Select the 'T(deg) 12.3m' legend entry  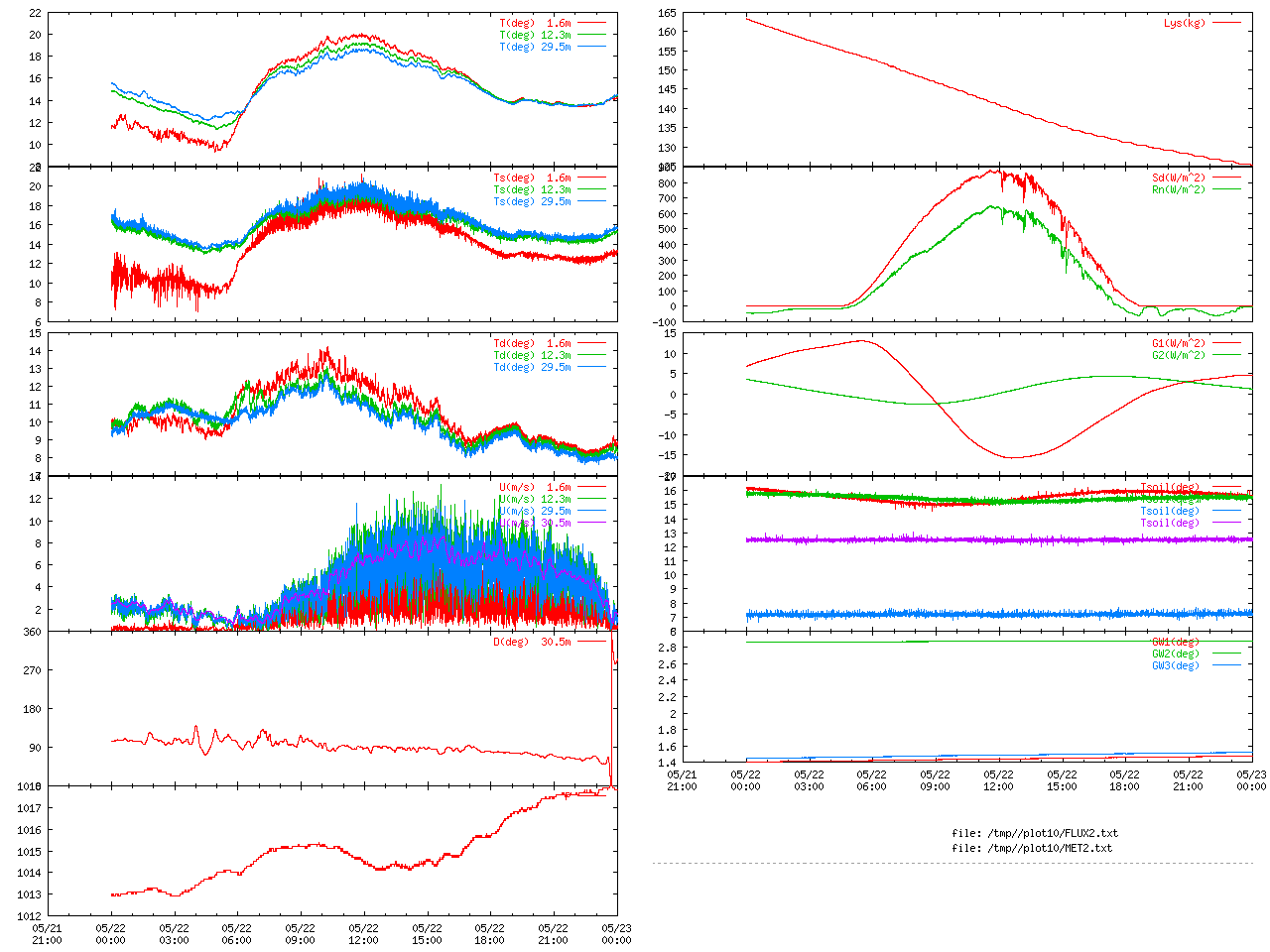point(536,35)
